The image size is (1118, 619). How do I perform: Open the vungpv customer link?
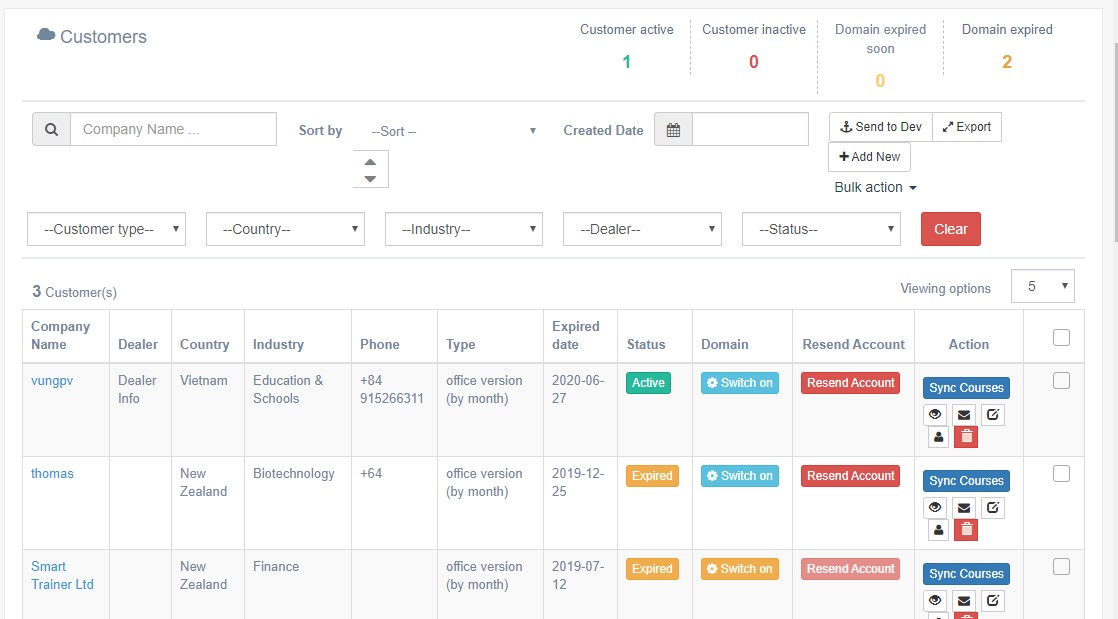click(52, 380)
